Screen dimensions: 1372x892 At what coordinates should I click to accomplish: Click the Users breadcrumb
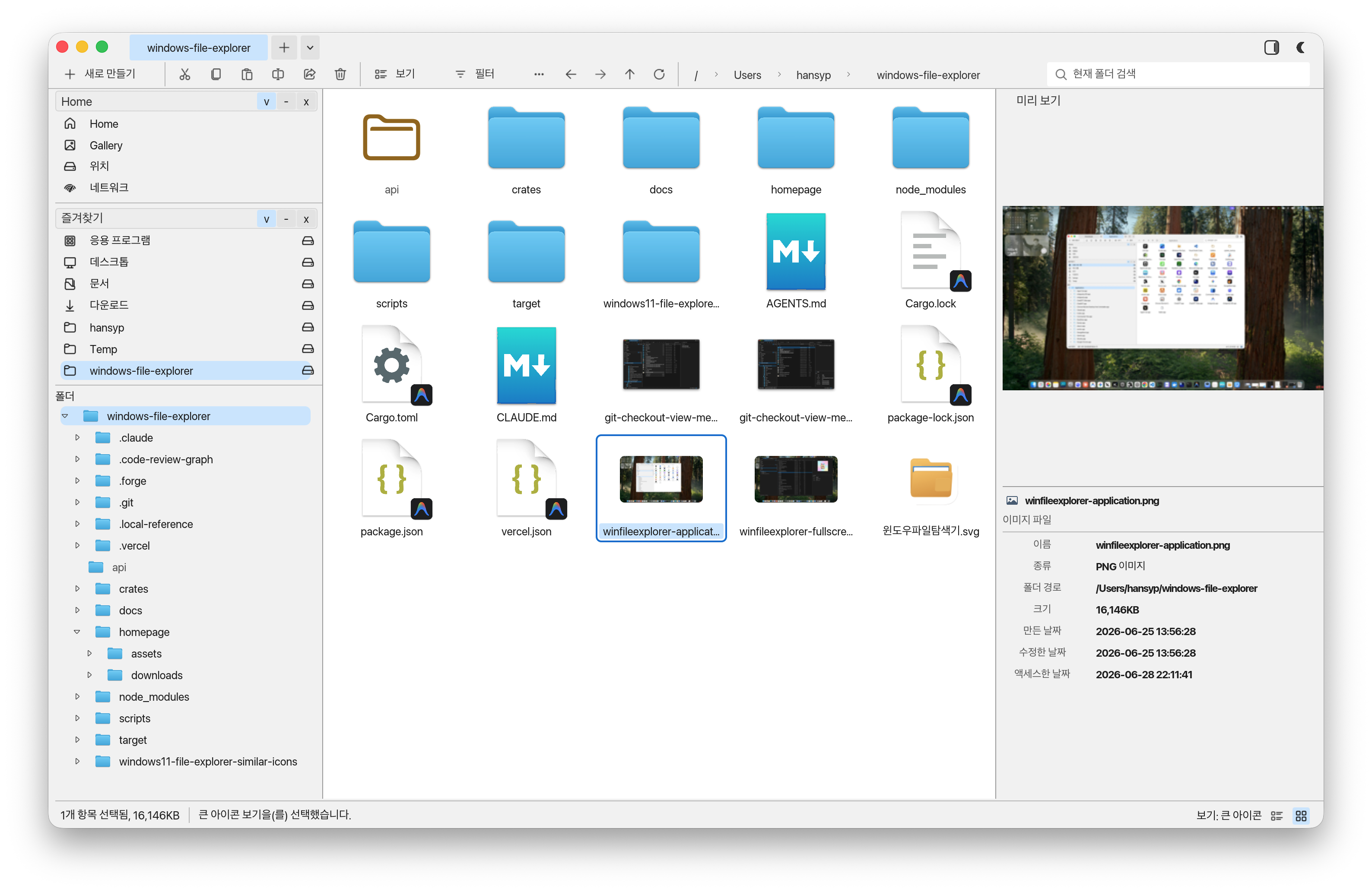[747, 75]
